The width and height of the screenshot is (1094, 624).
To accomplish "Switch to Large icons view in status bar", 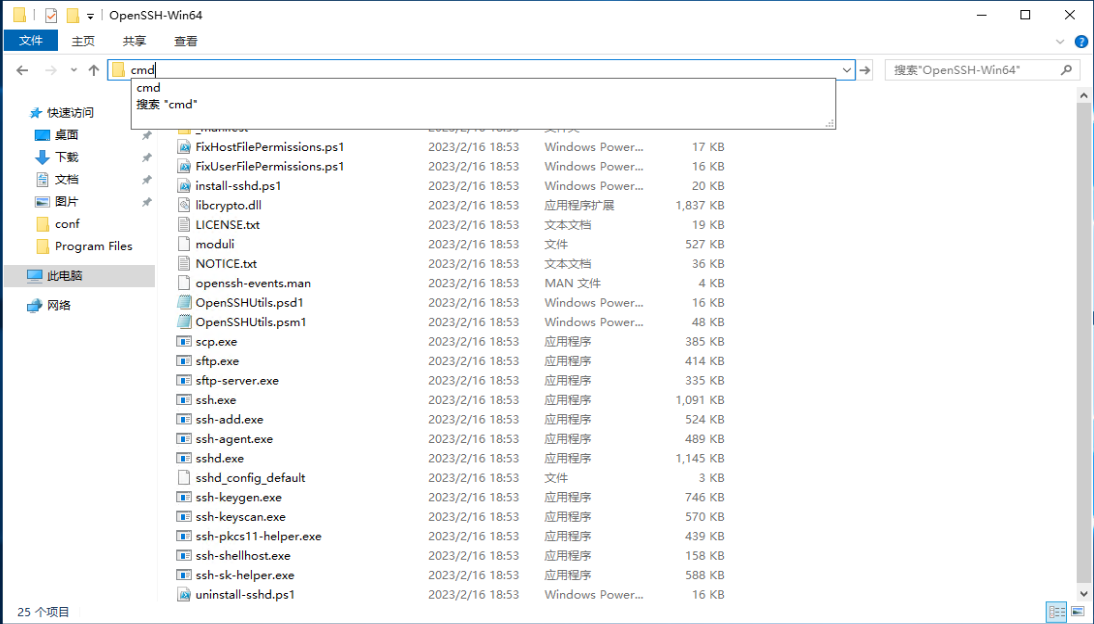I will coord(1078,612).
